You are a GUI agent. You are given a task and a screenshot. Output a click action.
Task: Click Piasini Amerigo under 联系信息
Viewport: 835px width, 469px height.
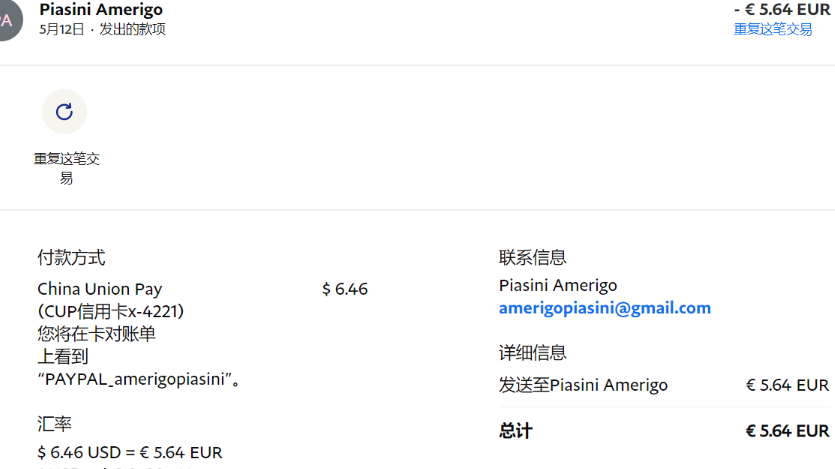coord(557,286)
